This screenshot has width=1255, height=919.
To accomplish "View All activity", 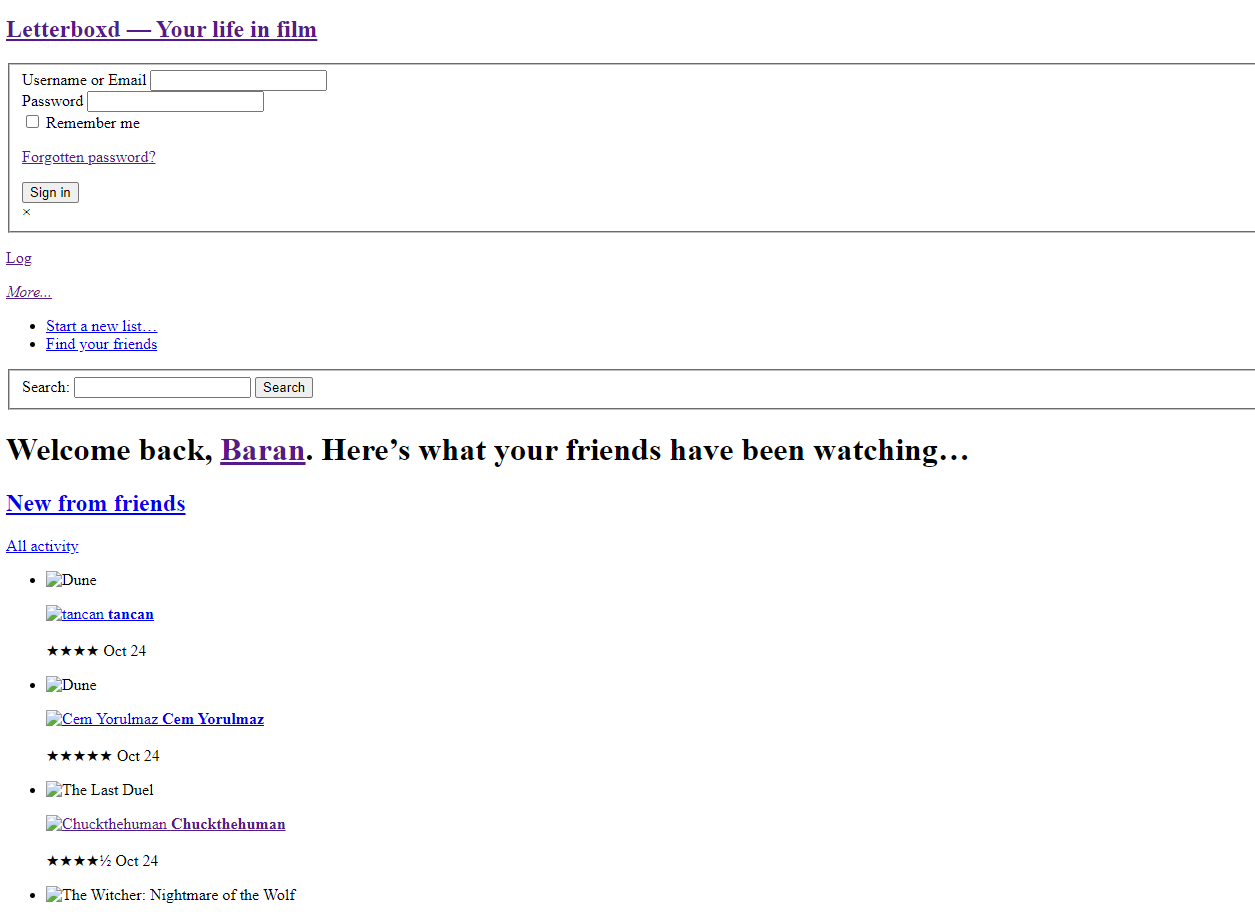I will (x=42, y=546).
